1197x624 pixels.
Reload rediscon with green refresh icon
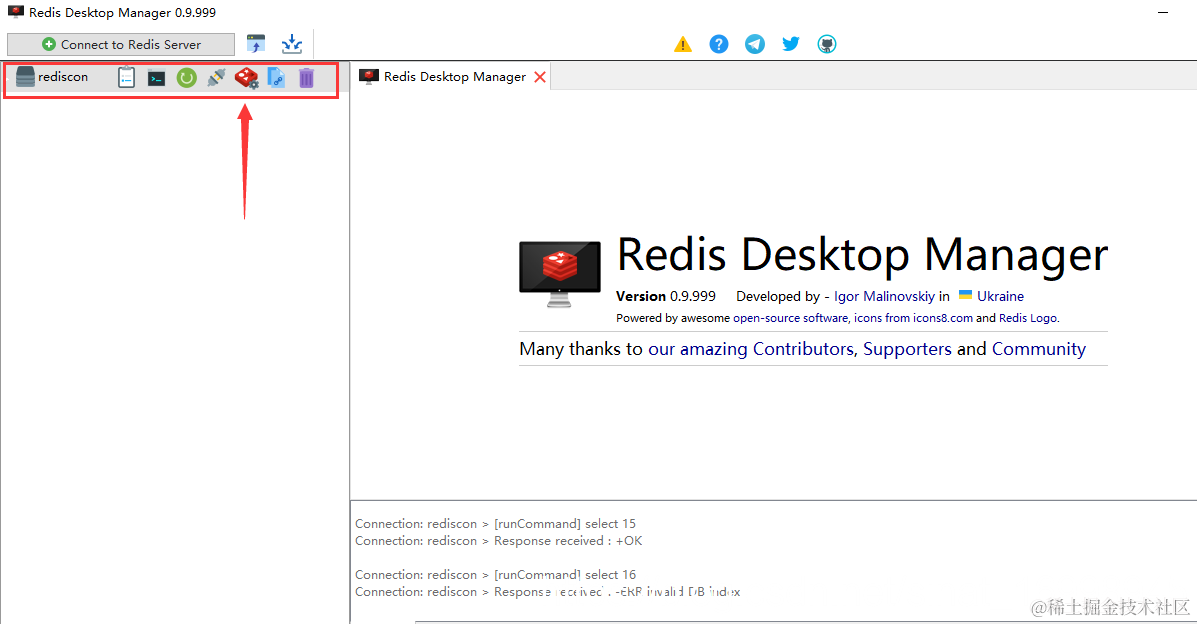[x=186, y=78]
